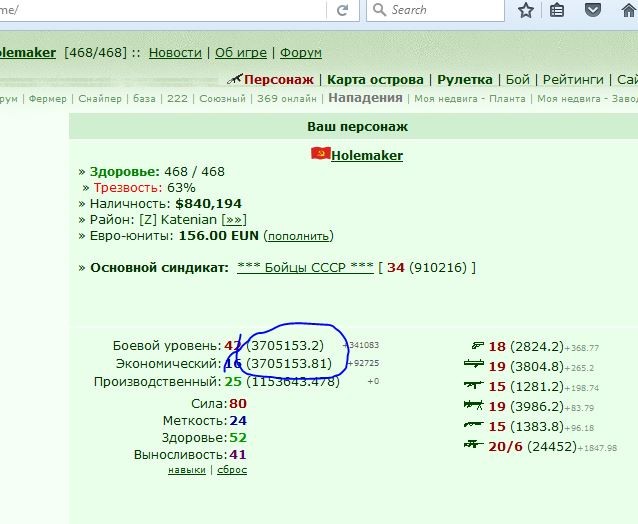The image size is (638, 524).
Task: Open the Нападения link
Action: 365,98
